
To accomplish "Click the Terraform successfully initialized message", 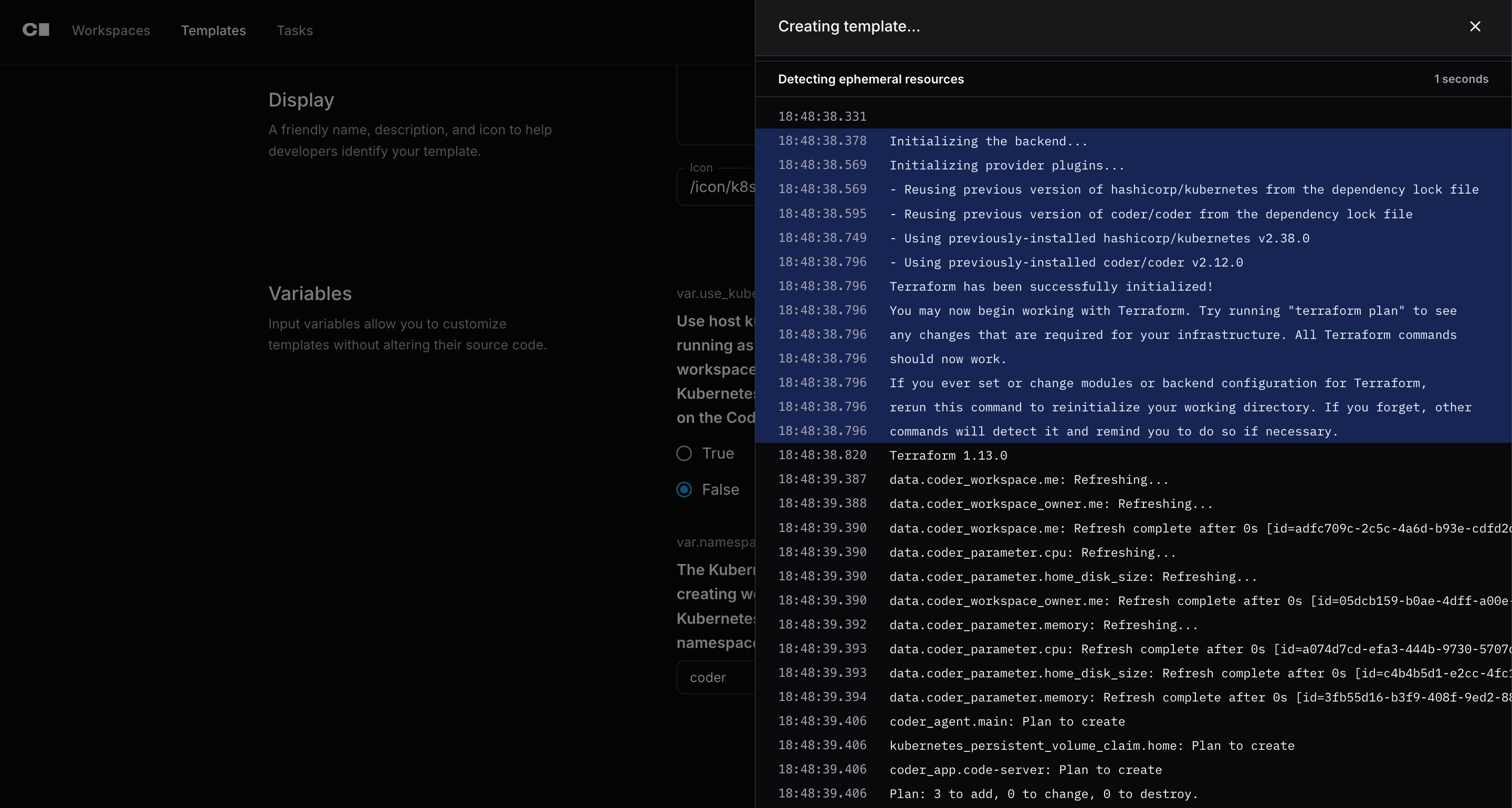I will coord(1051,287).
